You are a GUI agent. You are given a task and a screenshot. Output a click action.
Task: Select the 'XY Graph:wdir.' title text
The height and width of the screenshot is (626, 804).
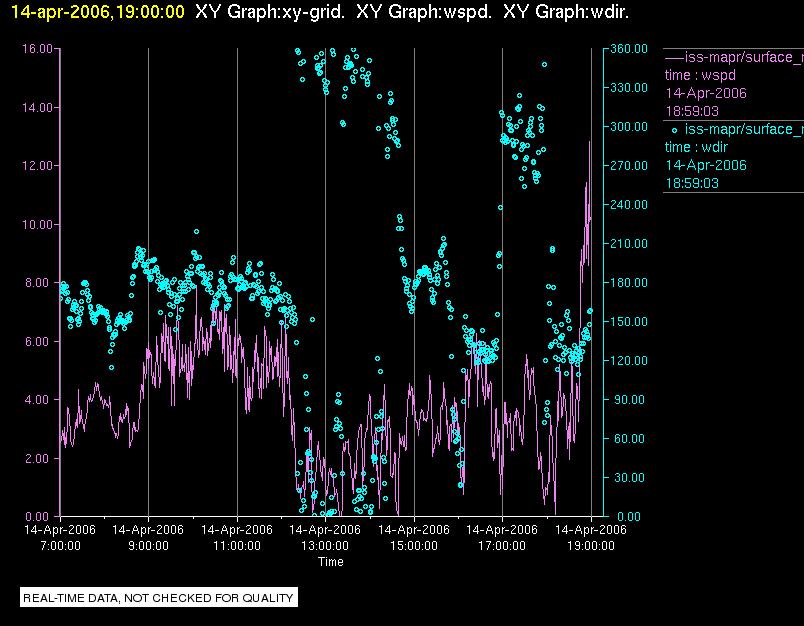pyautogui.click(x=566, y=12)
